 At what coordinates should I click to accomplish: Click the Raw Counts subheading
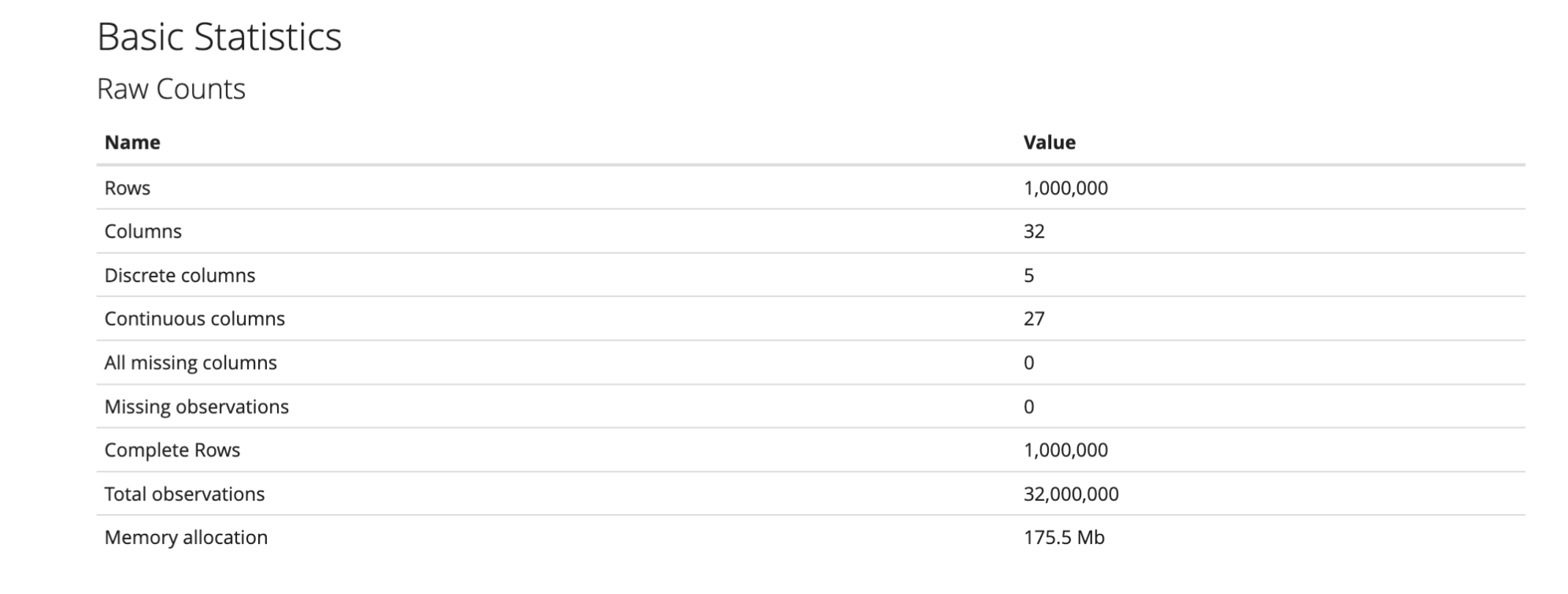[x=171, y=89]
